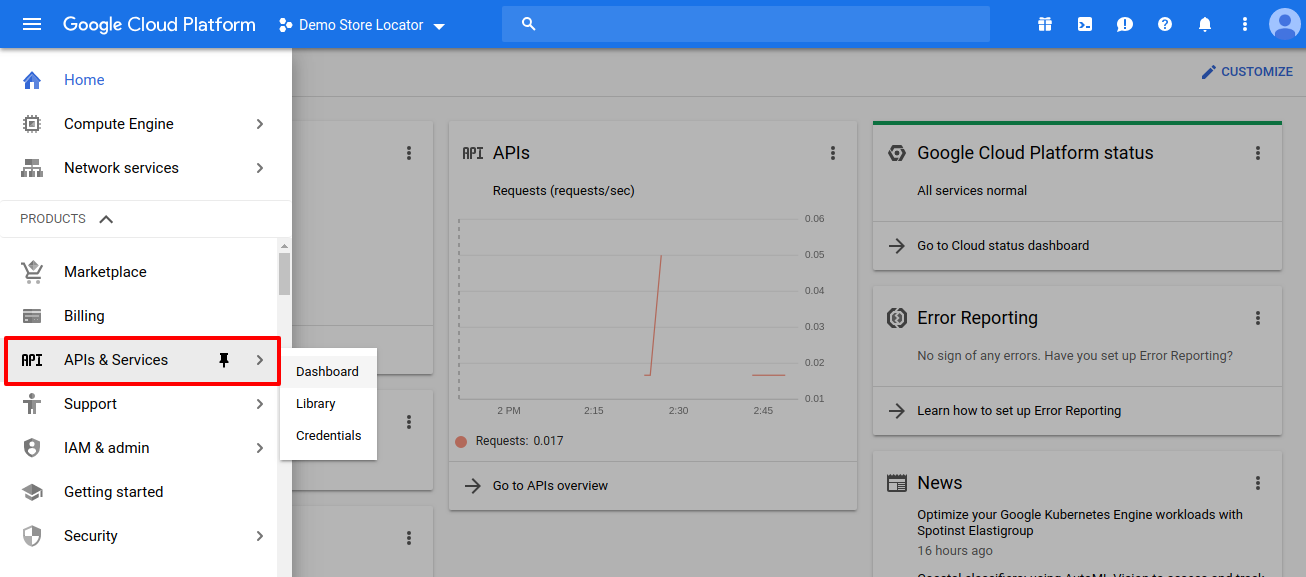Screen dimensions: 1306x577
Task: Open the notifications bell
Action: [1205, 24]
